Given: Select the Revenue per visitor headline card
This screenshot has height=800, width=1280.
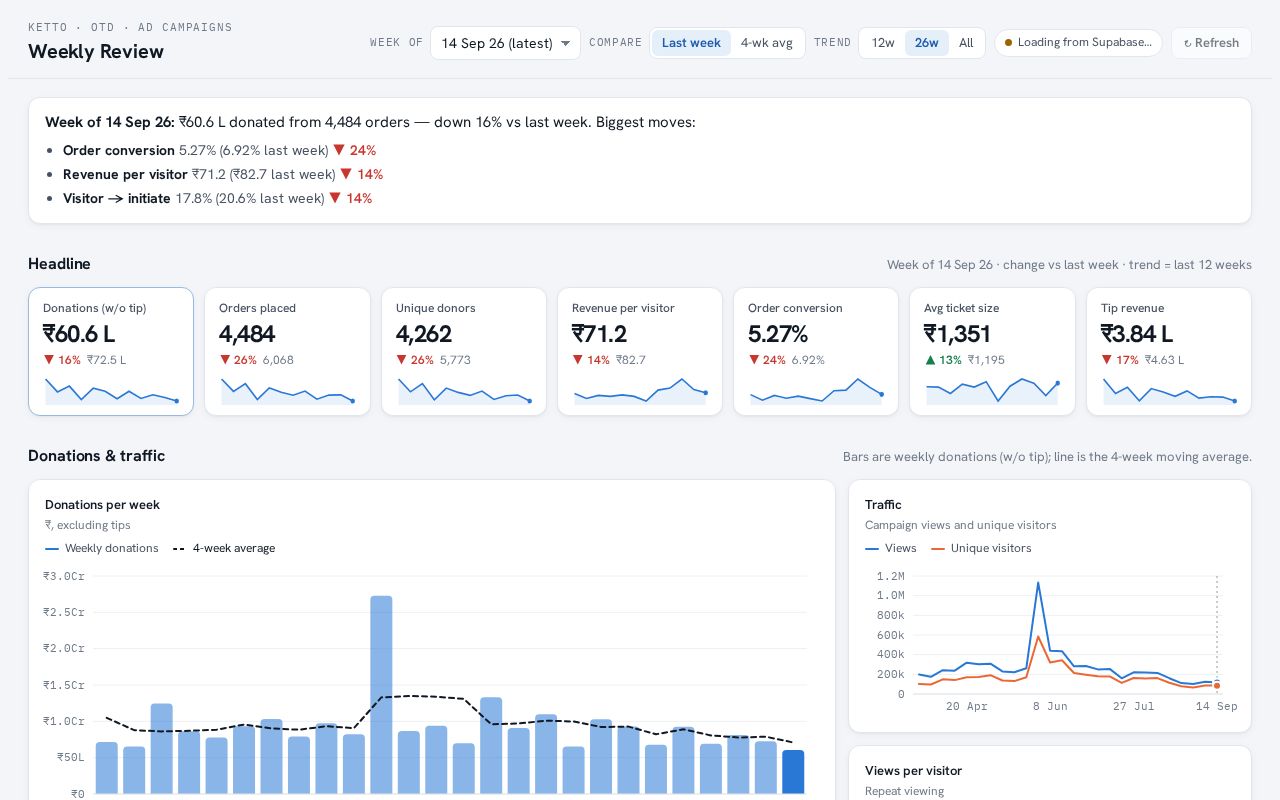Looking at the screenshot, I should point(640,351).
